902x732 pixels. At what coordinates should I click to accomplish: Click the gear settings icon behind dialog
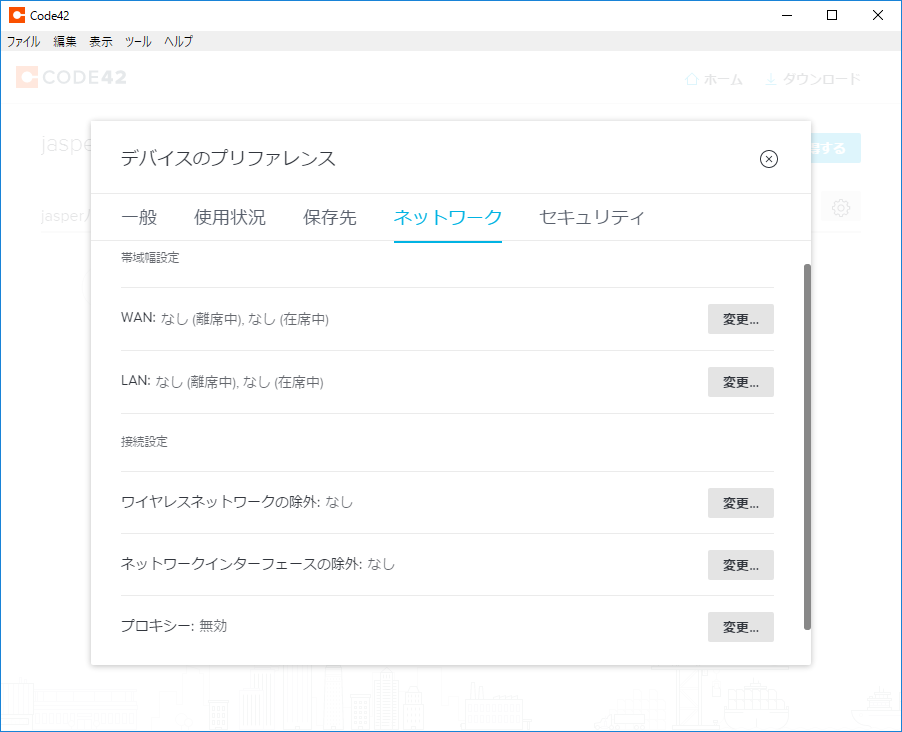point(841,208)
